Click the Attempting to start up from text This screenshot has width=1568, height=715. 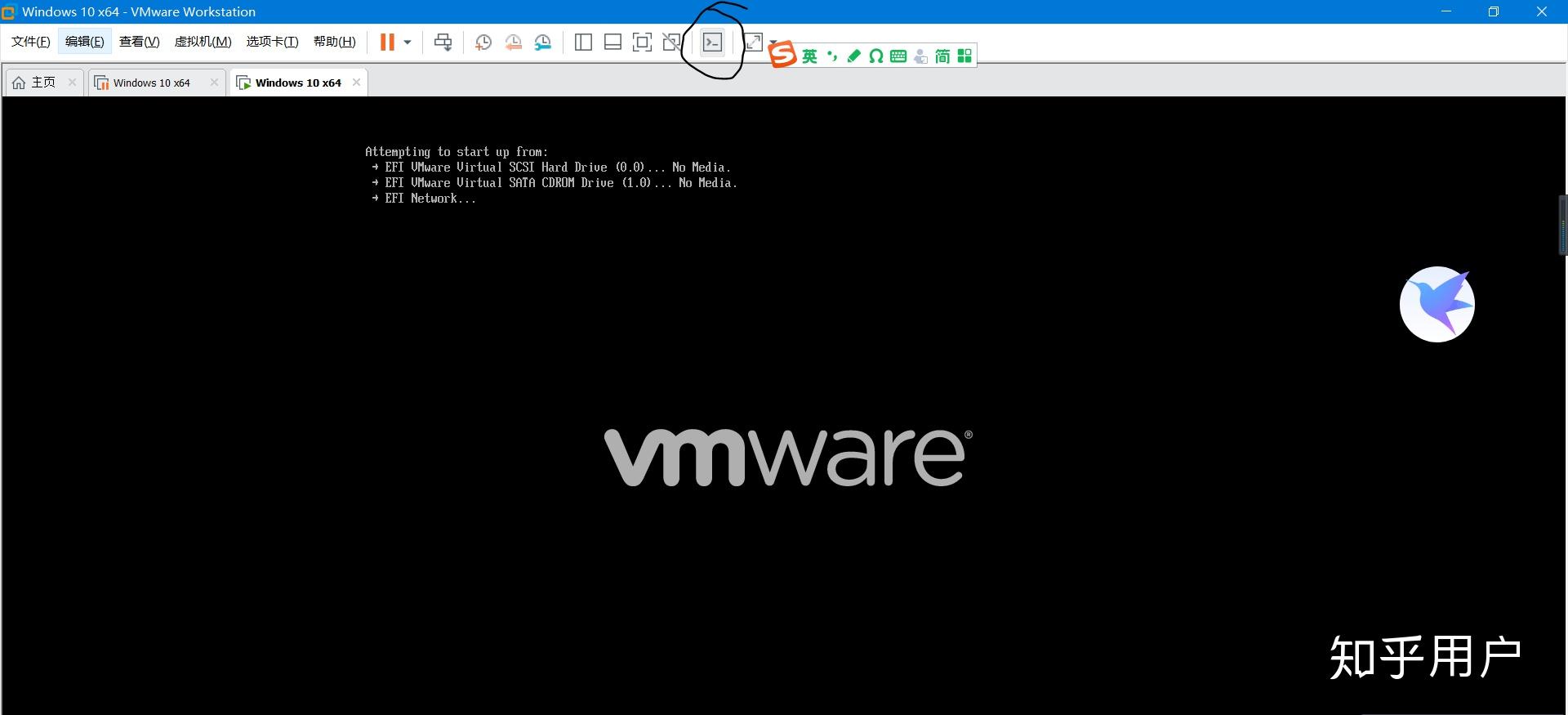(x=457, y=151)
